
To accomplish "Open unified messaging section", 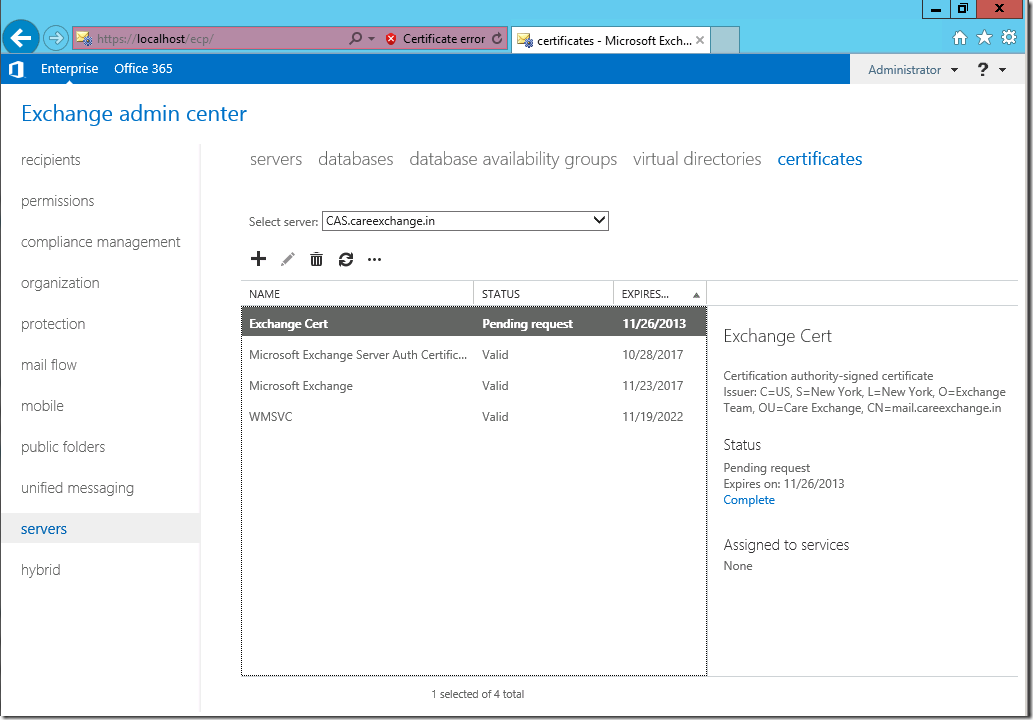I will point(77,488).
